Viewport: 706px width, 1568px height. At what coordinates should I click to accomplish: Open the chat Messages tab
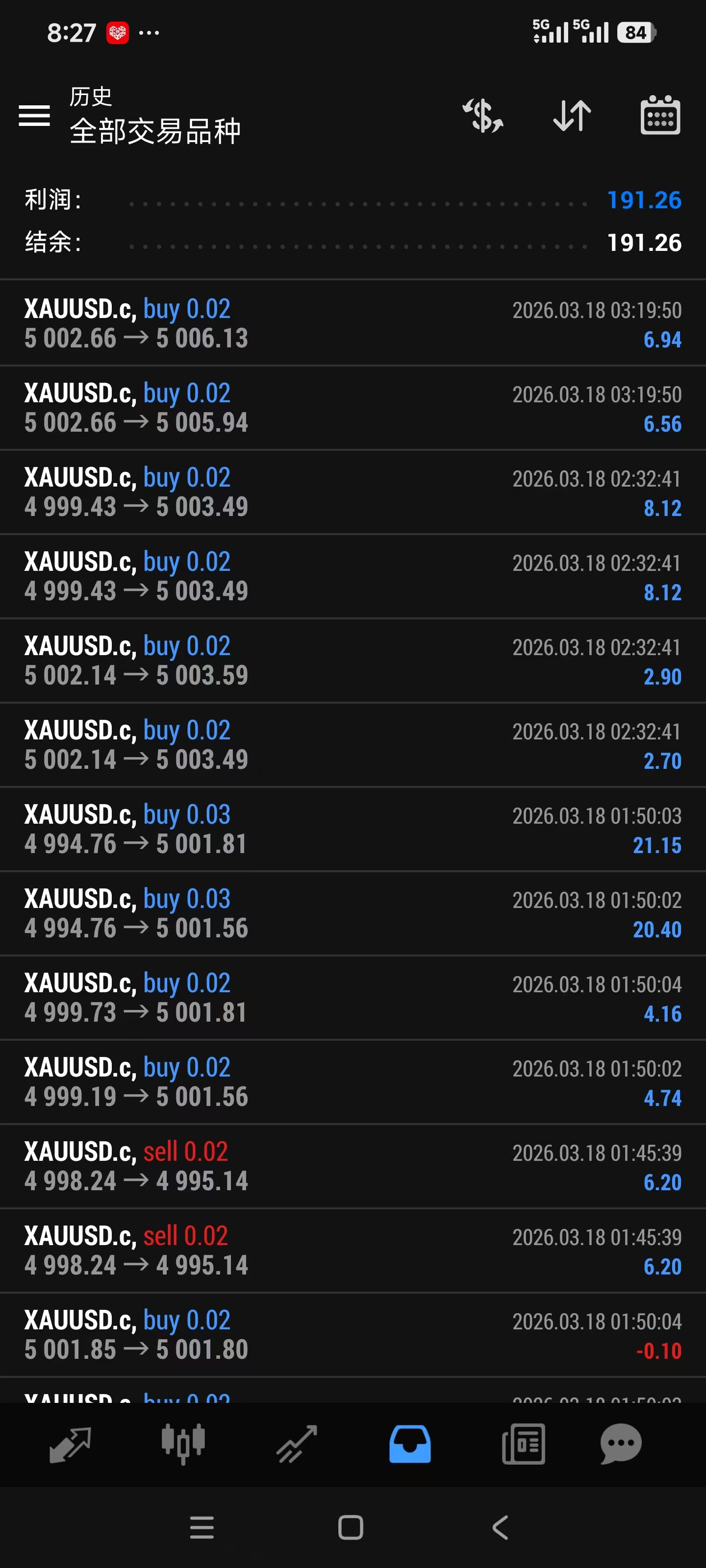click(x=621, y=1443)
